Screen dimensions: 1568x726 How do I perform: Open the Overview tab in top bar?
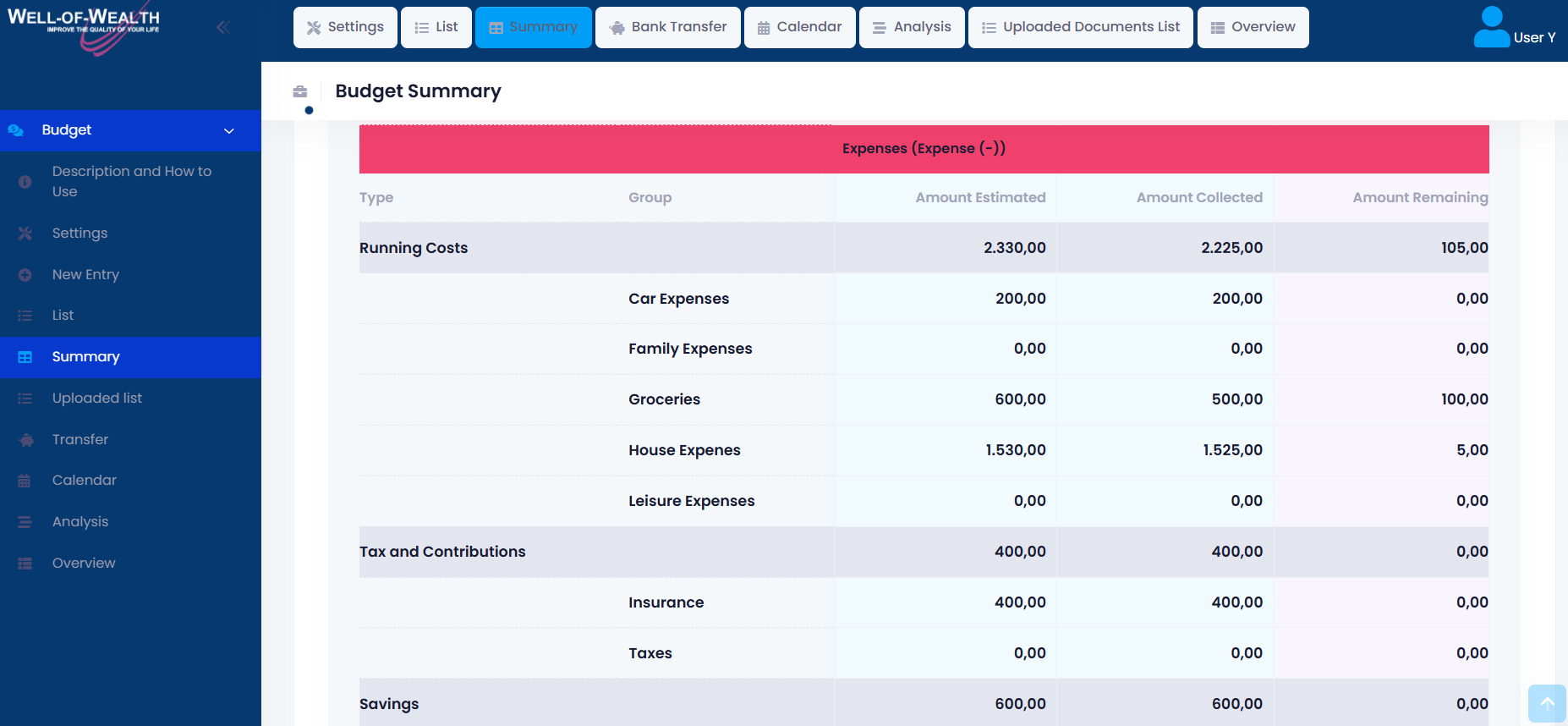pyautogui.click(x=1253, y=27)
